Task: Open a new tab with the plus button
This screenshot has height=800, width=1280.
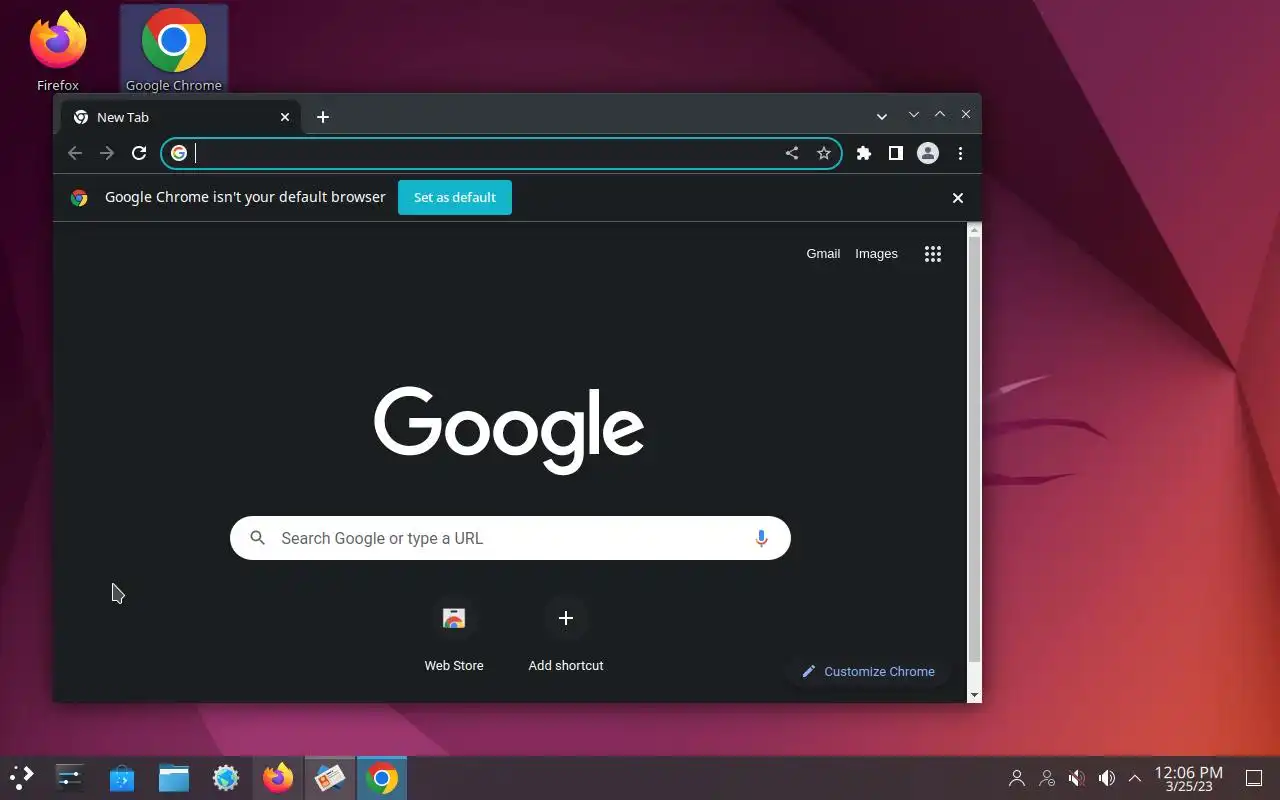Action: (x=323, y=117)
